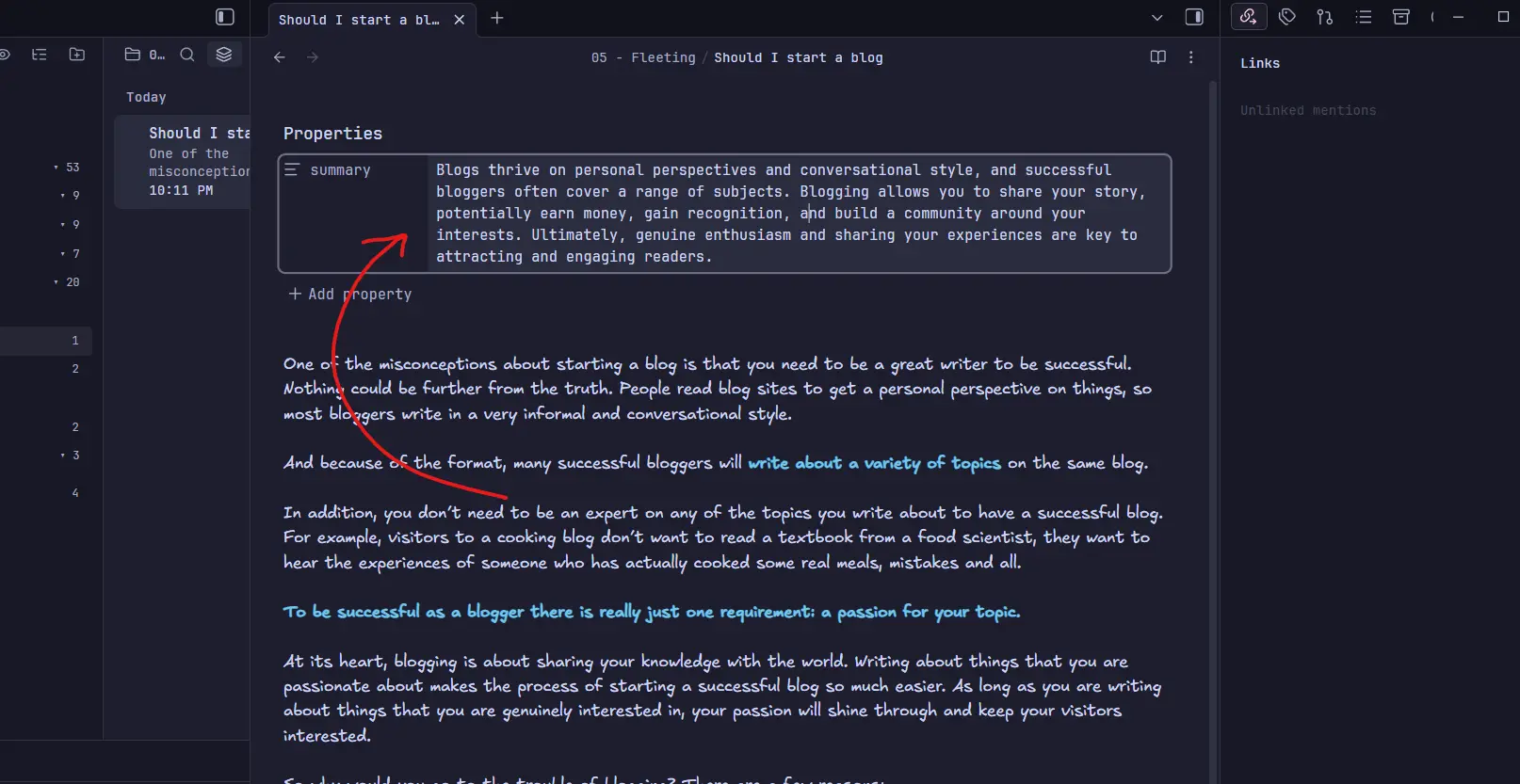Viewport: 1520px width, 784px height.
Task: Open a new tab with plus button
Action: pyautogui.click(x=497, y=18)
